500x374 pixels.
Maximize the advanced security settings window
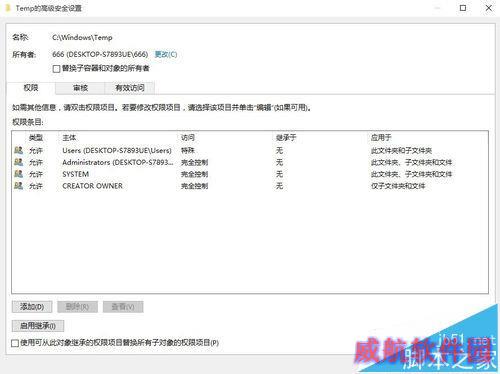click(463, 8)
